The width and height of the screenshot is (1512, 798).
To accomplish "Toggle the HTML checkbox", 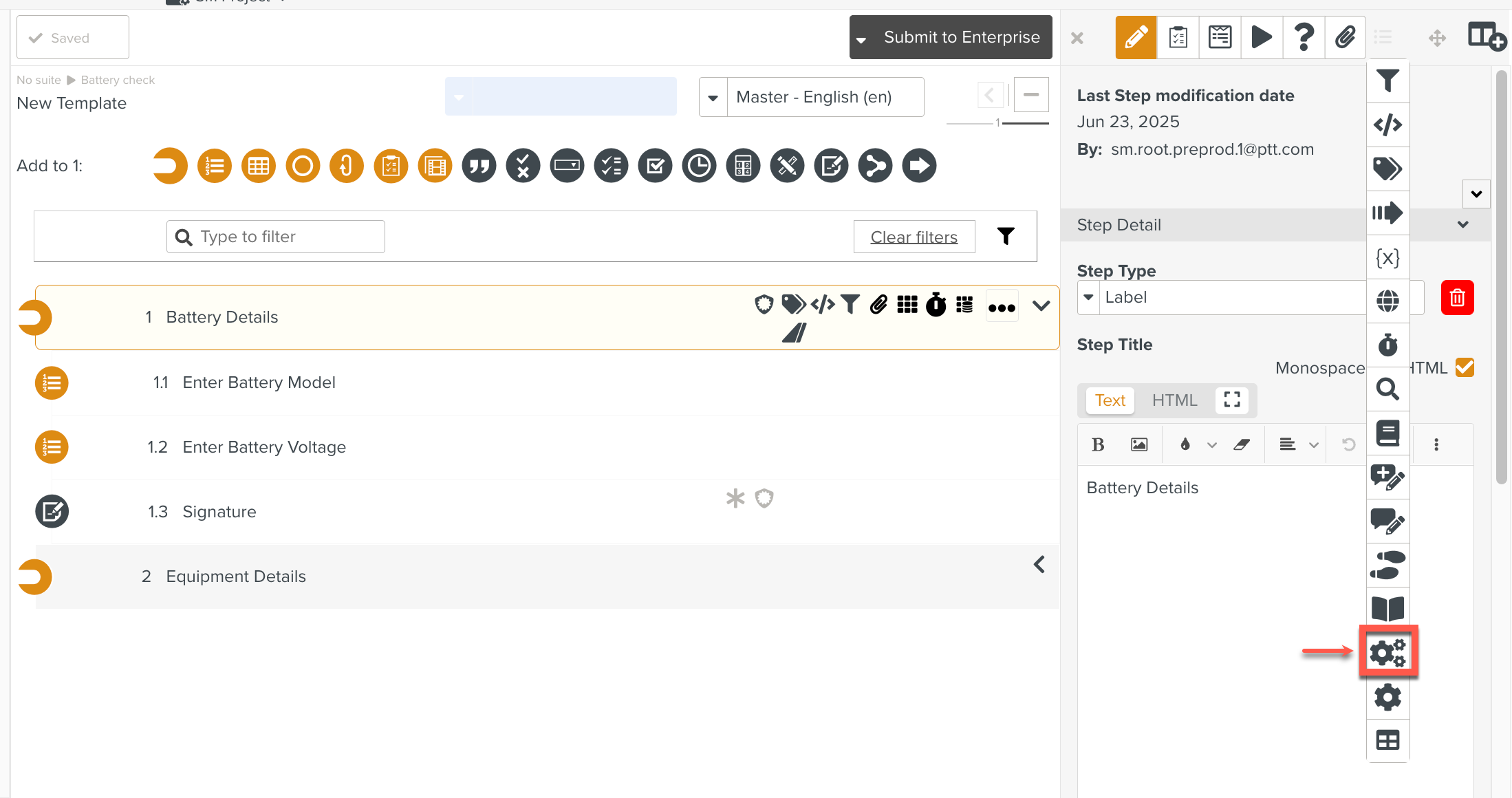I will 1465,368.
